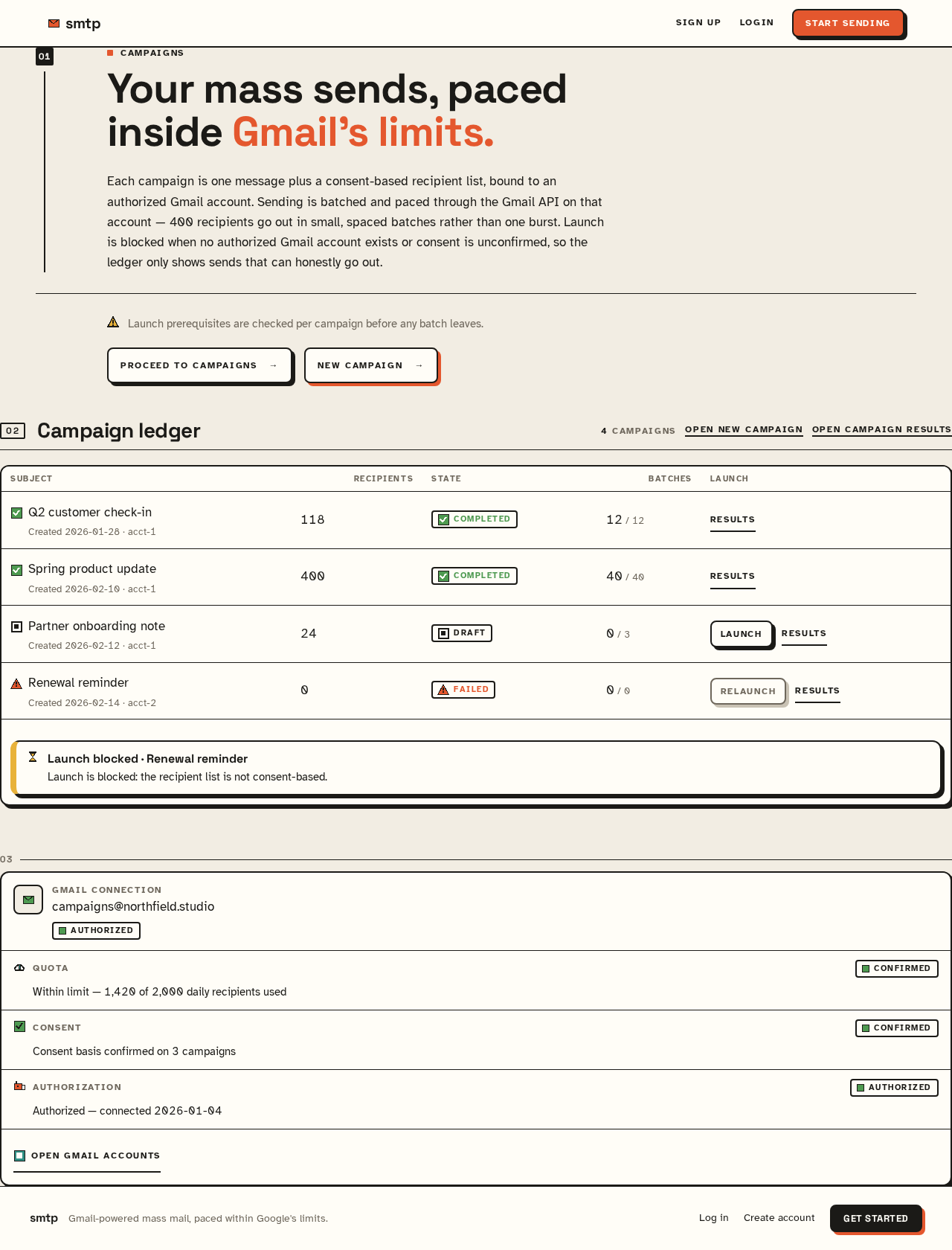Click the Confirmed badge in Consent row
Screen dimensions: 952x1250
pyautogui.click(x=897, y=1028)
